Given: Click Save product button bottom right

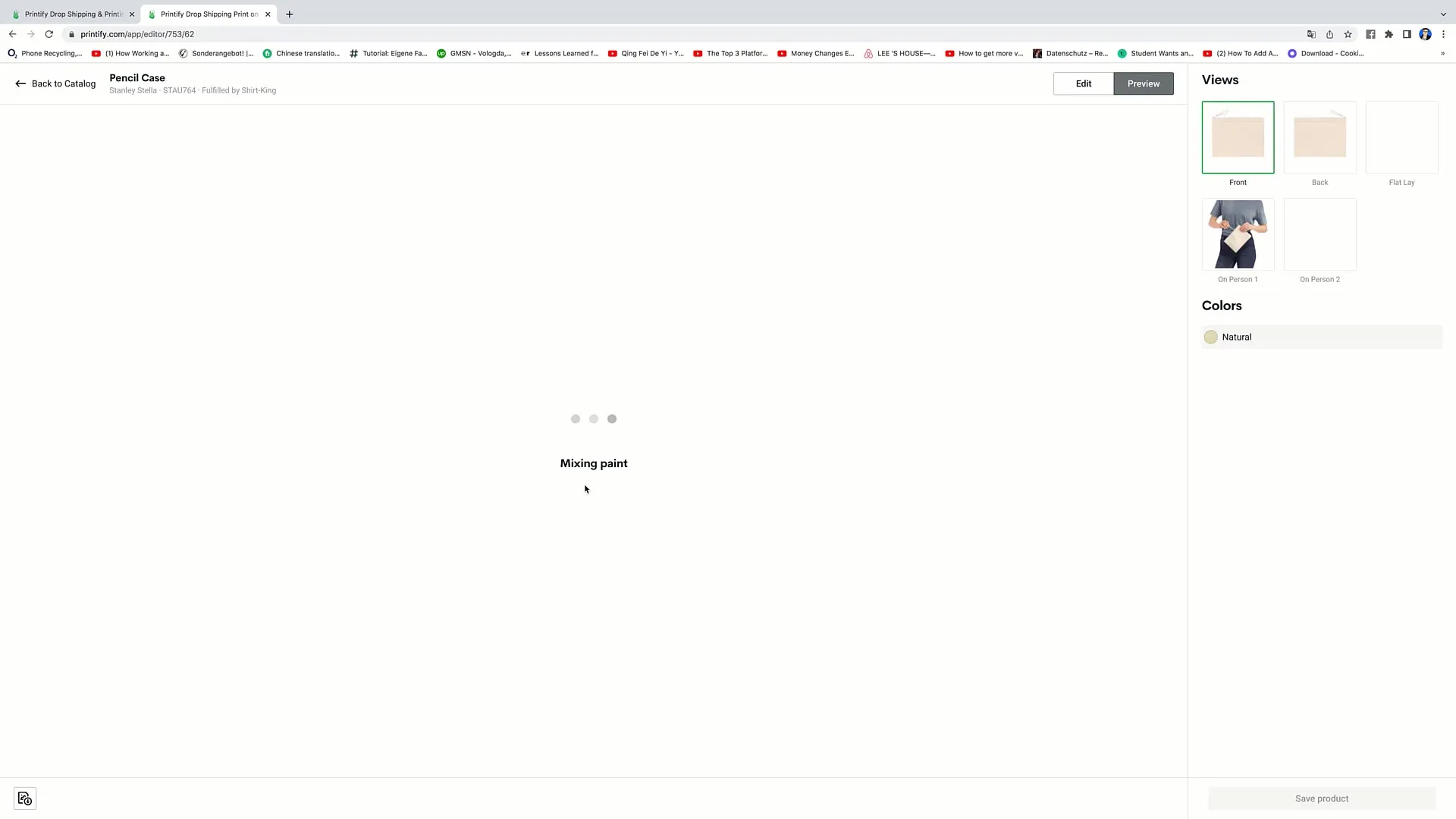Looking at the screenshot, I should coord(1322,798).
